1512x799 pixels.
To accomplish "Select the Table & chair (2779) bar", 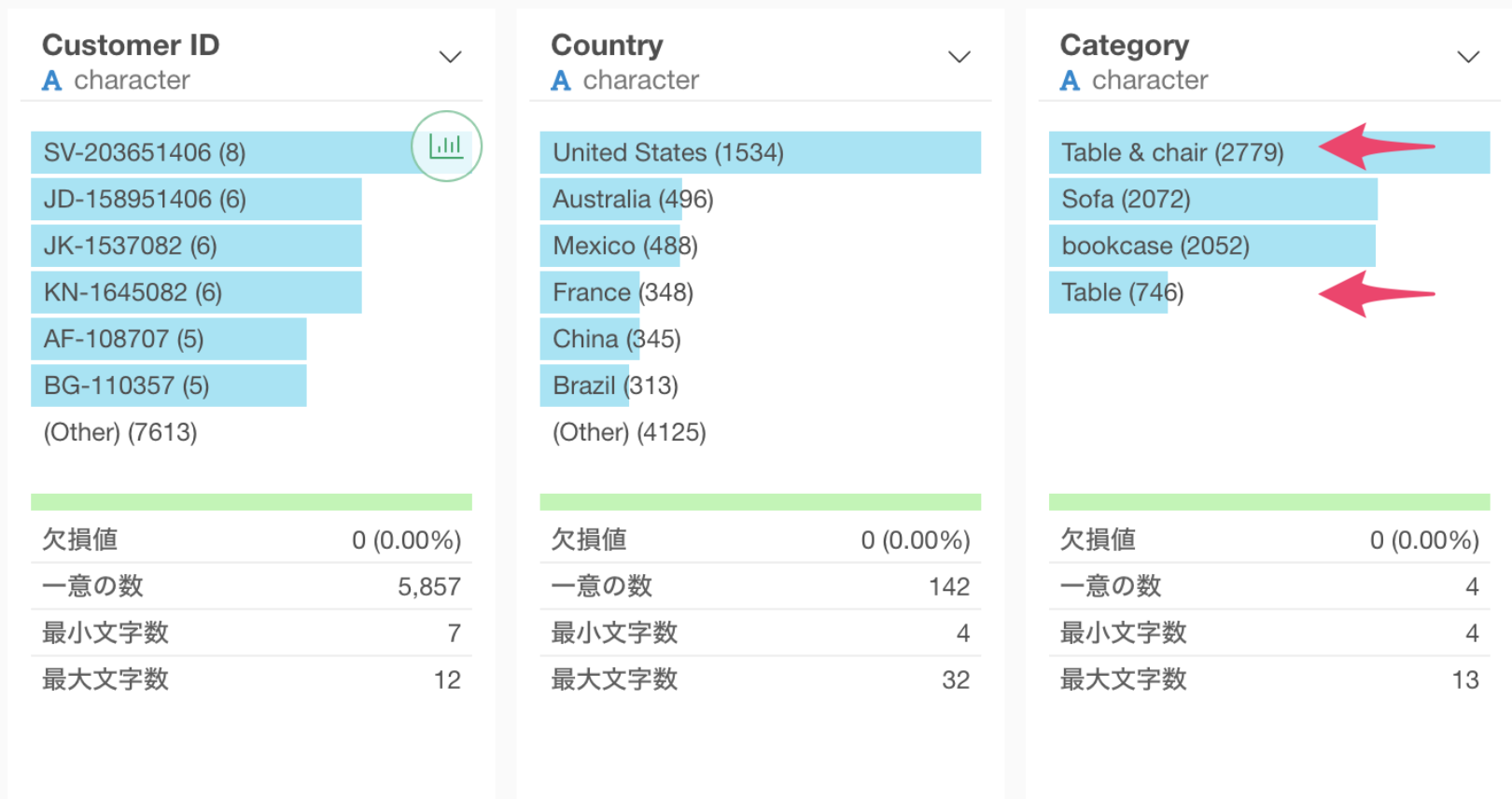I will (1269, 152).
